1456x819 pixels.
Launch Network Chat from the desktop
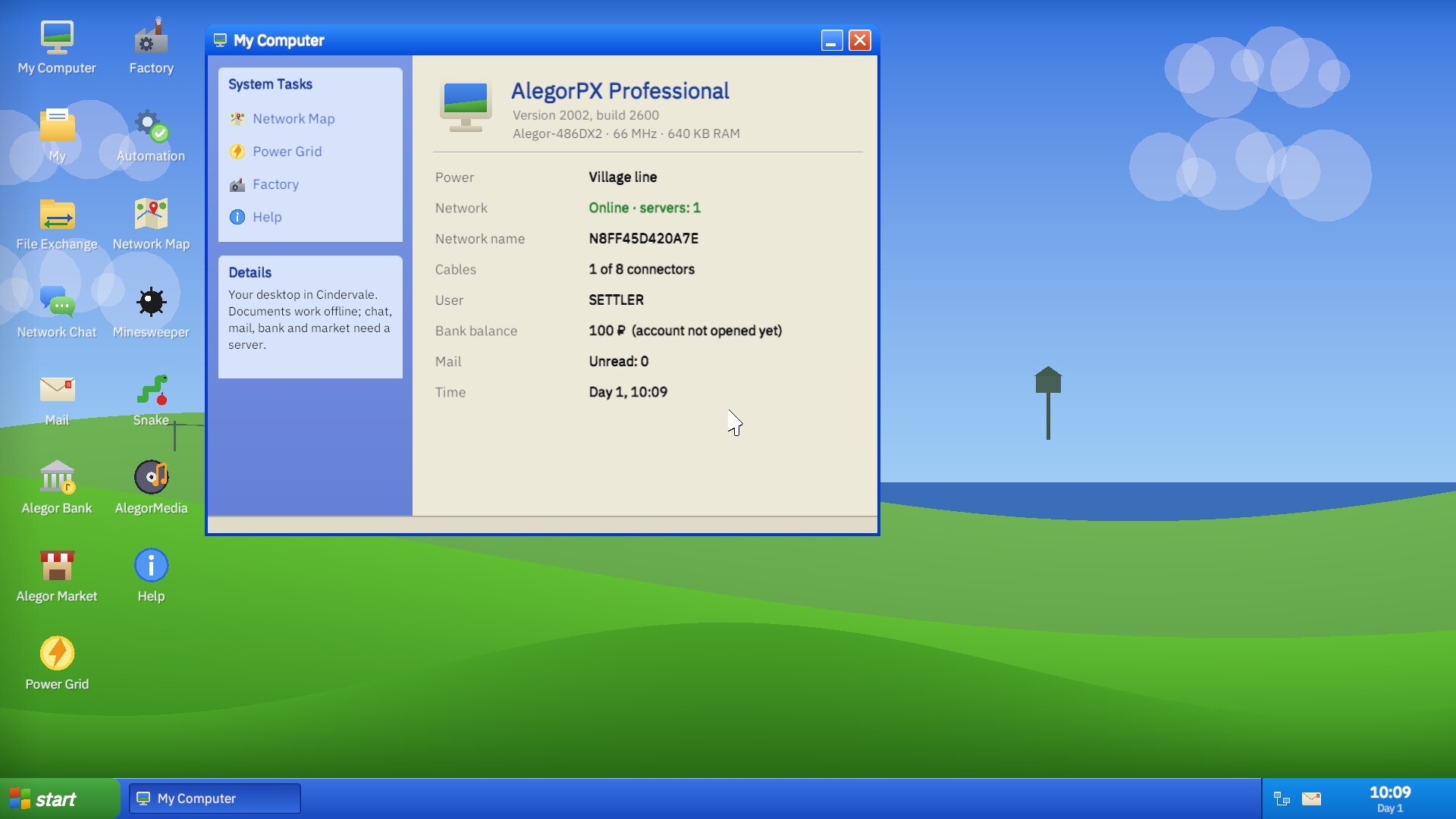coord(57,311)
